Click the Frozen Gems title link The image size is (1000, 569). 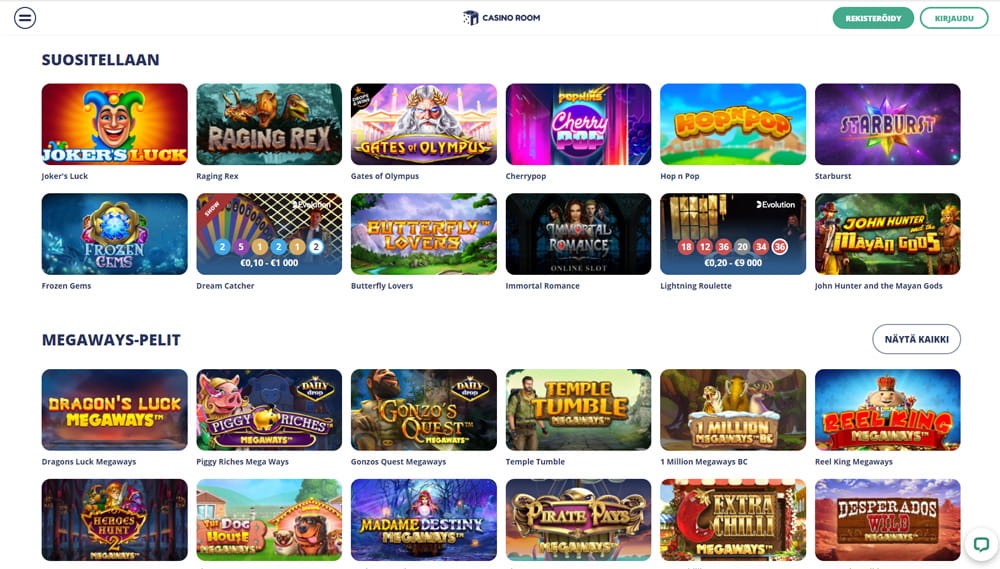click(x=66, y=286)
